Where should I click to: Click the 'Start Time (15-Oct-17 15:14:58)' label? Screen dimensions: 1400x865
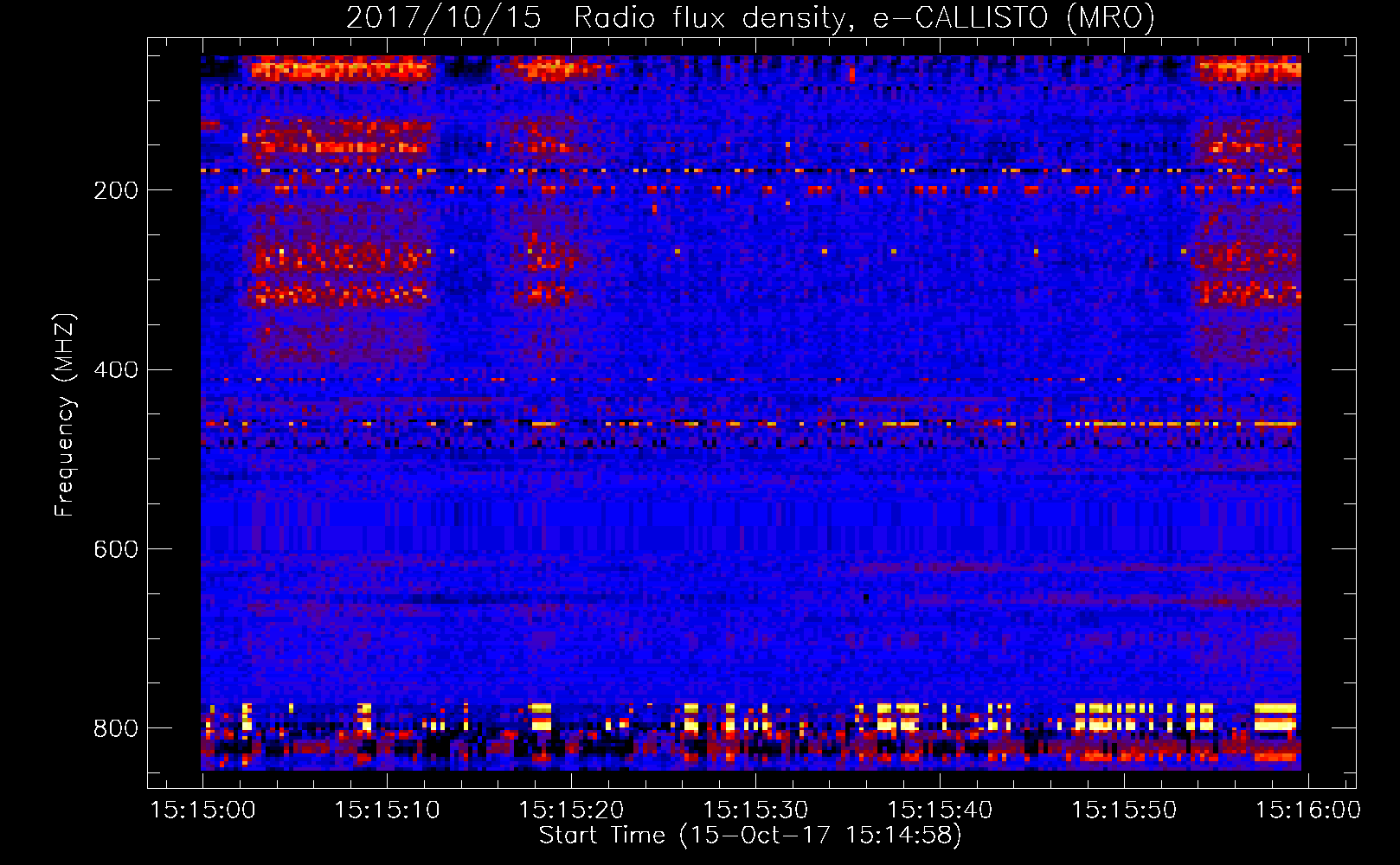point(751,836)
